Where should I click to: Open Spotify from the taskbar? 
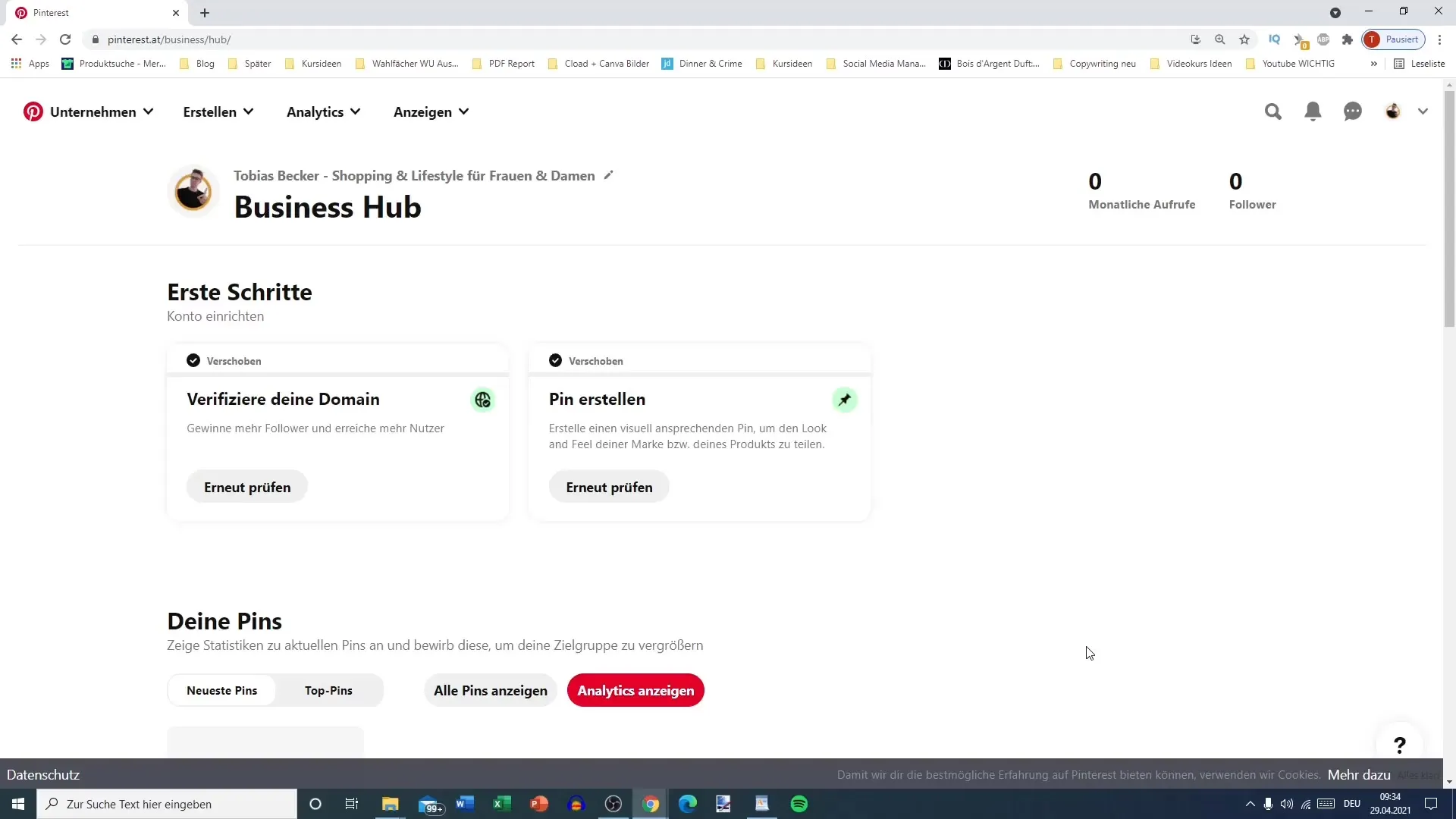(799, 804)
